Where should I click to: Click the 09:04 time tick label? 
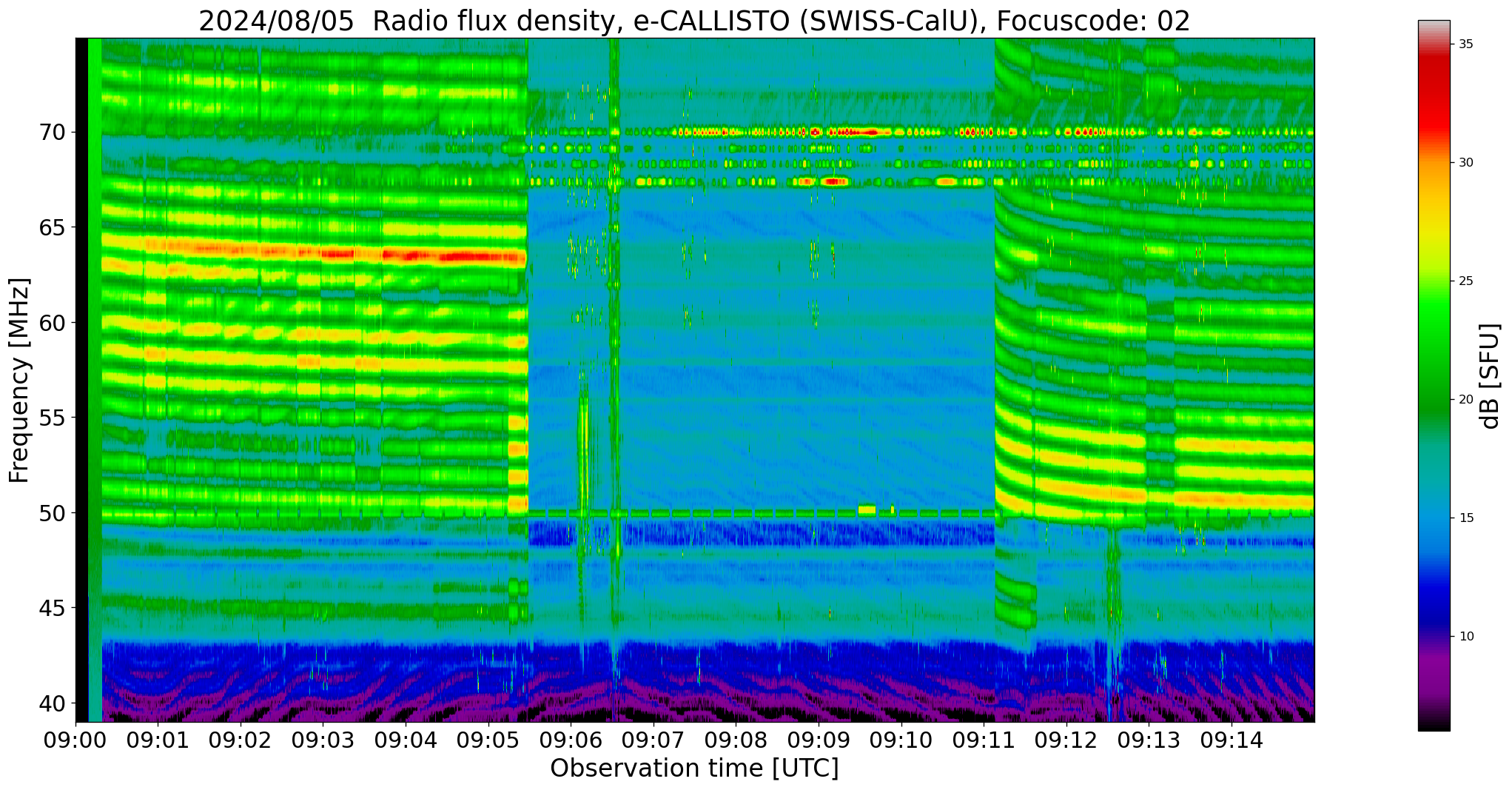(406, 740)
